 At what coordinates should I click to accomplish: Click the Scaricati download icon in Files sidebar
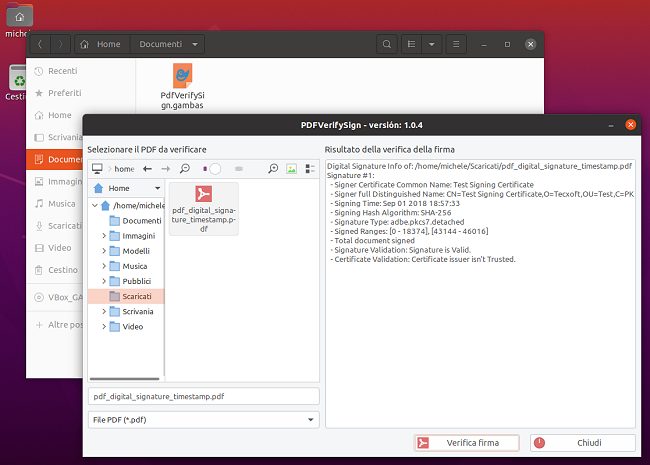coord(39,226)
